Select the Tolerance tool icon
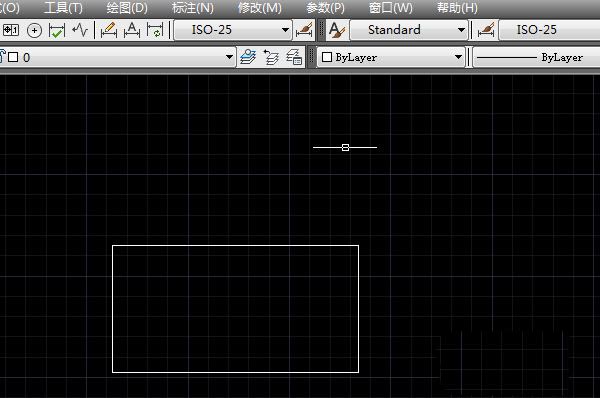Viewport: 600px width, 398px height. point(11,30)
